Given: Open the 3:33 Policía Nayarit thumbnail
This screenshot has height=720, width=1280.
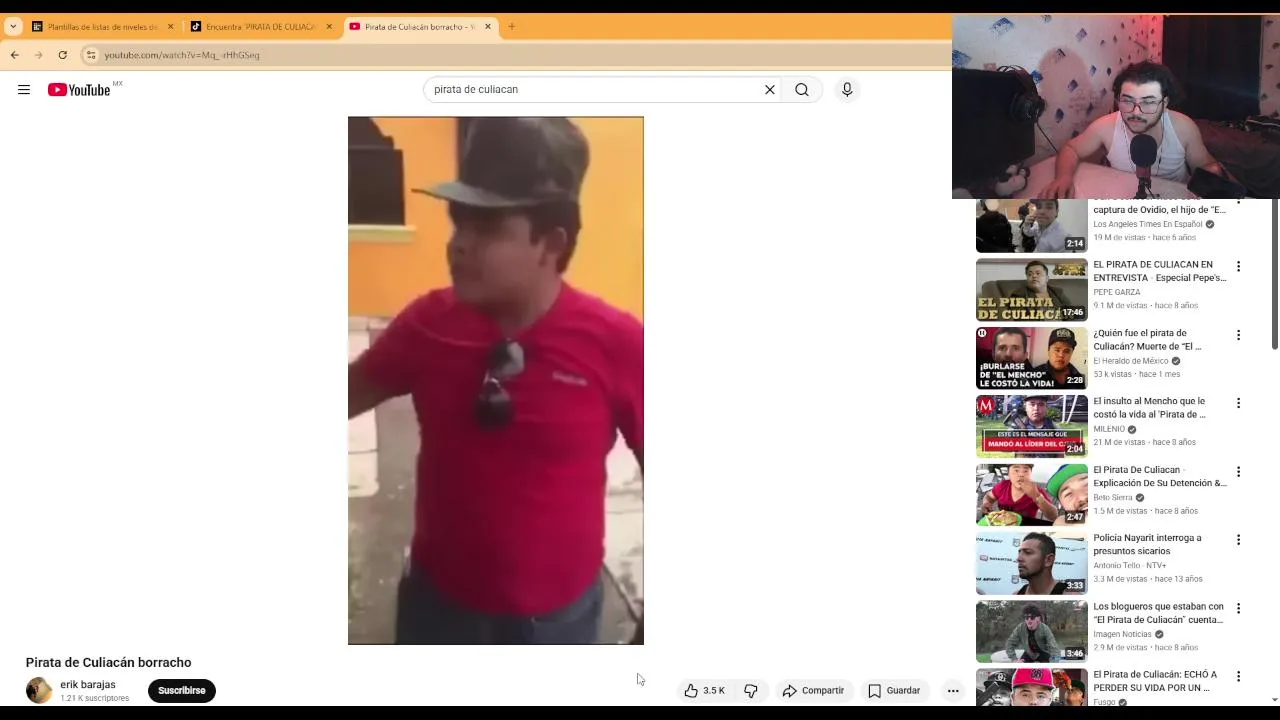Looking at the screenshot, I should click(x=1032, y=563).
